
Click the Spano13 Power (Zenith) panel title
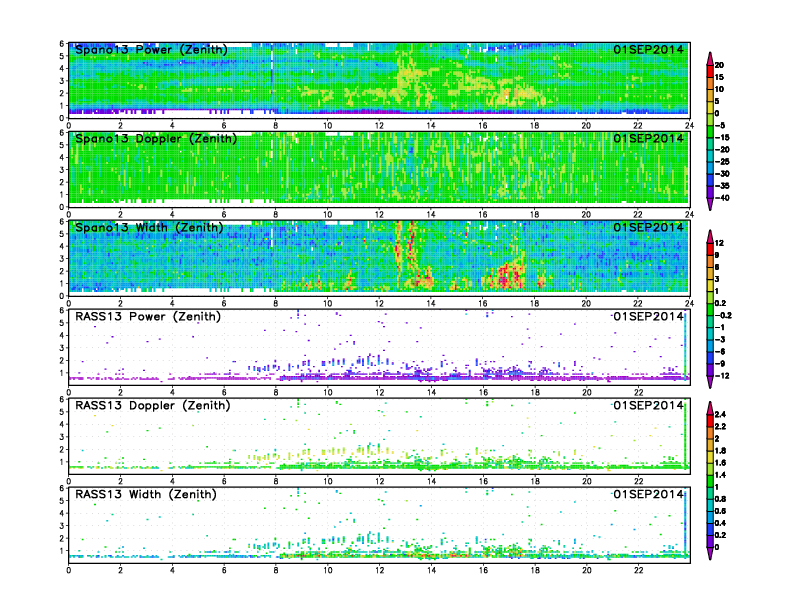click(151, 50)
